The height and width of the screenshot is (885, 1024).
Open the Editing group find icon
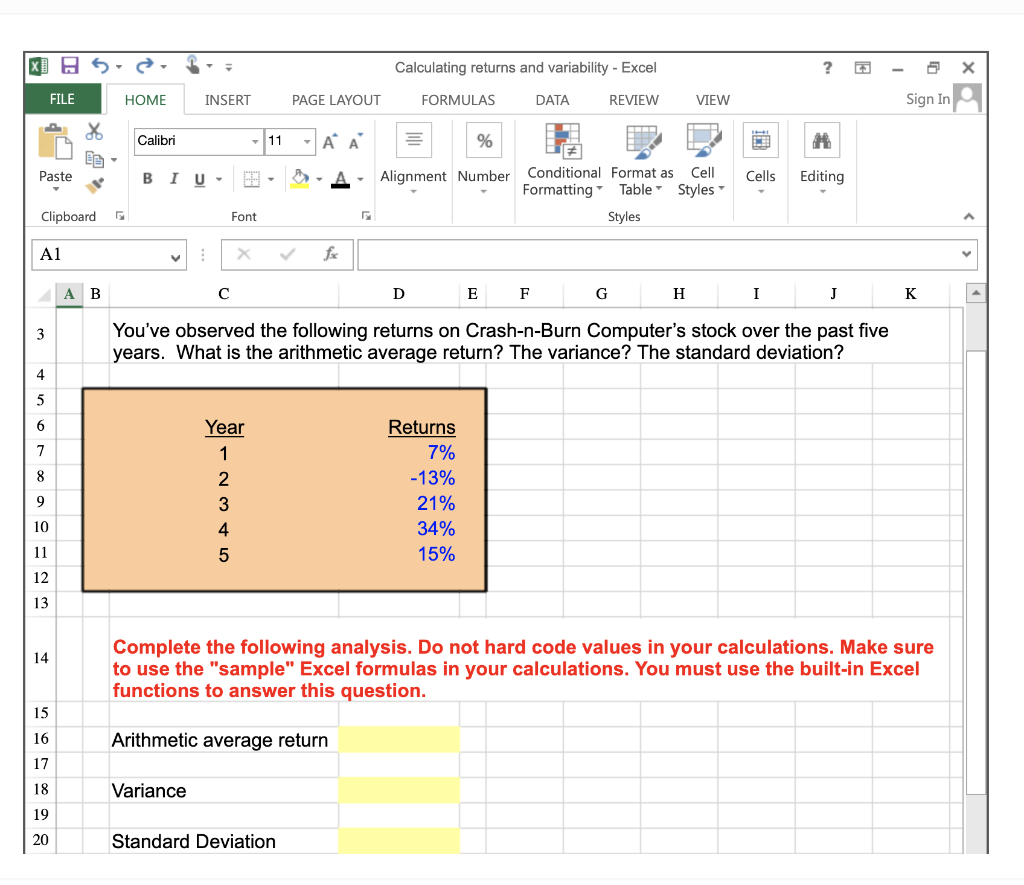821,141
